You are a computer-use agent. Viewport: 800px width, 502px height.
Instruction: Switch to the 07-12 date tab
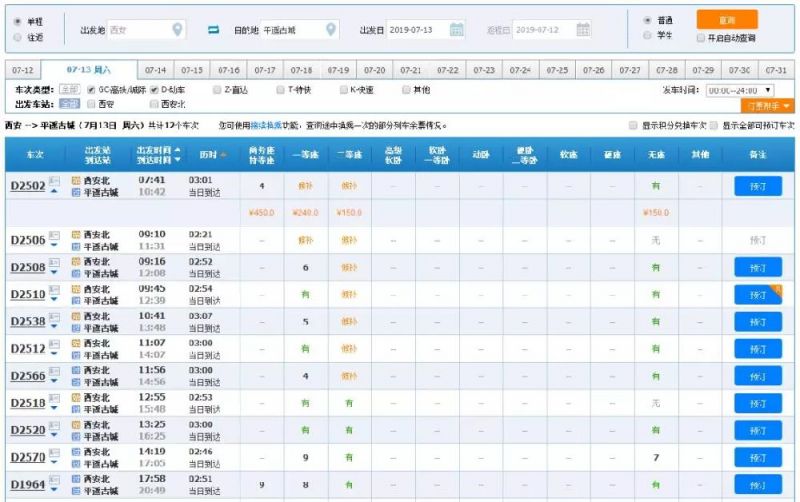[x=23, y=70]
